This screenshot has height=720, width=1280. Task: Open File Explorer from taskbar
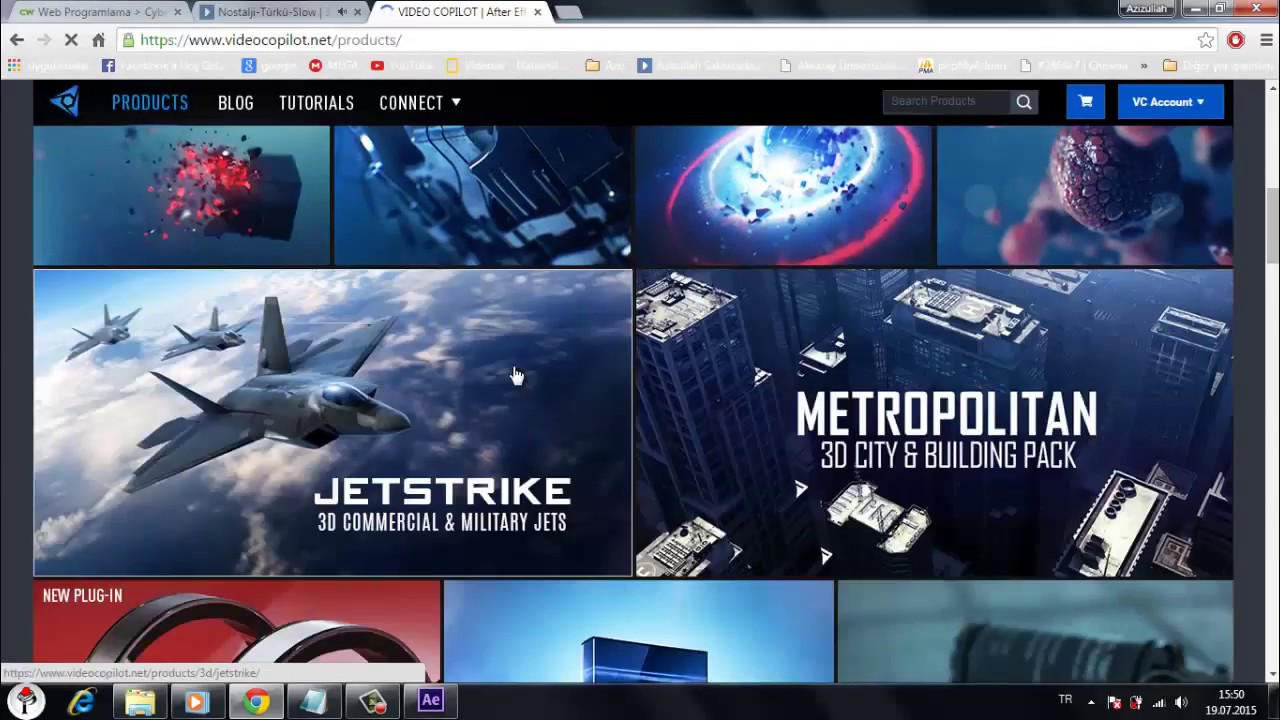tap(140, 701)
